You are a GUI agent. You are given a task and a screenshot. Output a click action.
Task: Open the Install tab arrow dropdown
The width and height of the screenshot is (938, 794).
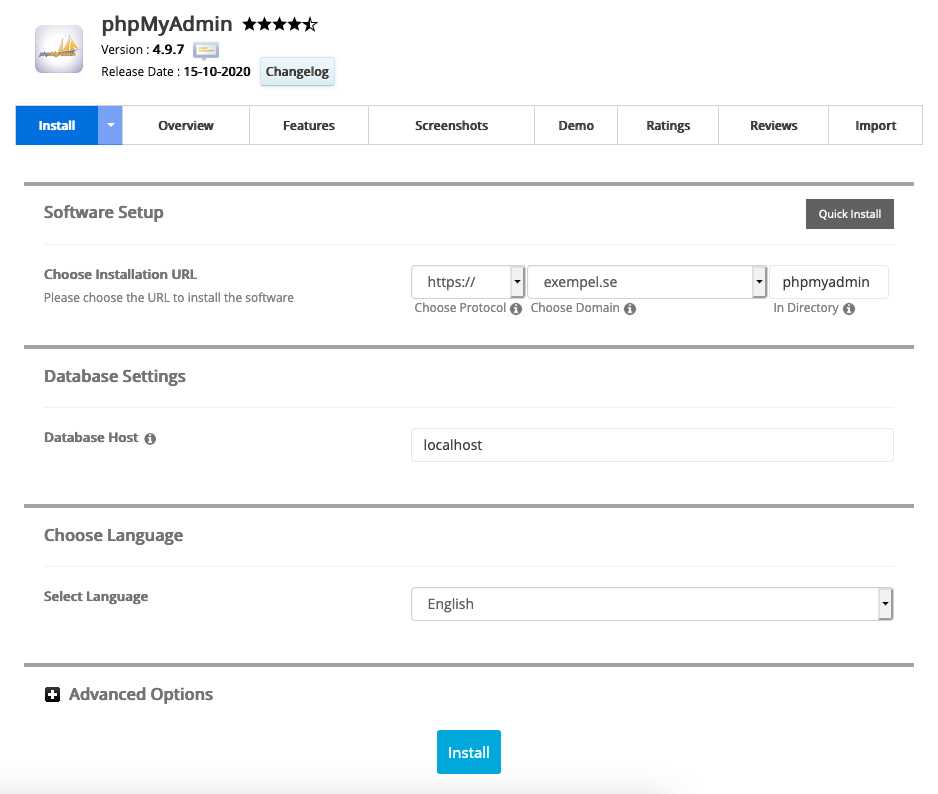point(110,126)
